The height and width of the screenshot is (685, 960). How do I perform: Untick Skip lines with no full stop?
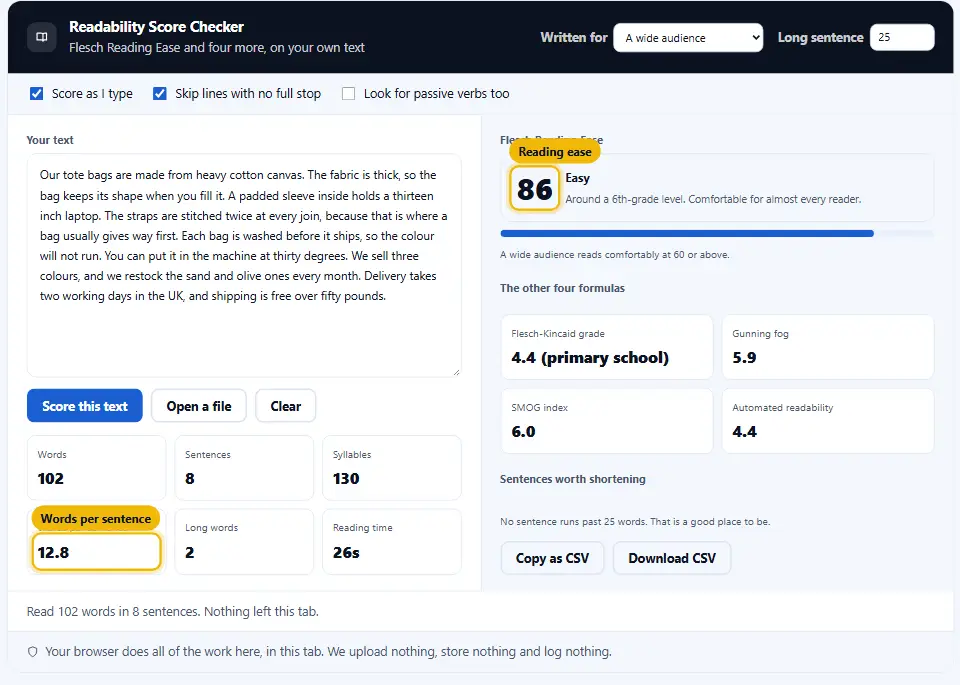(x=160, y=94)
